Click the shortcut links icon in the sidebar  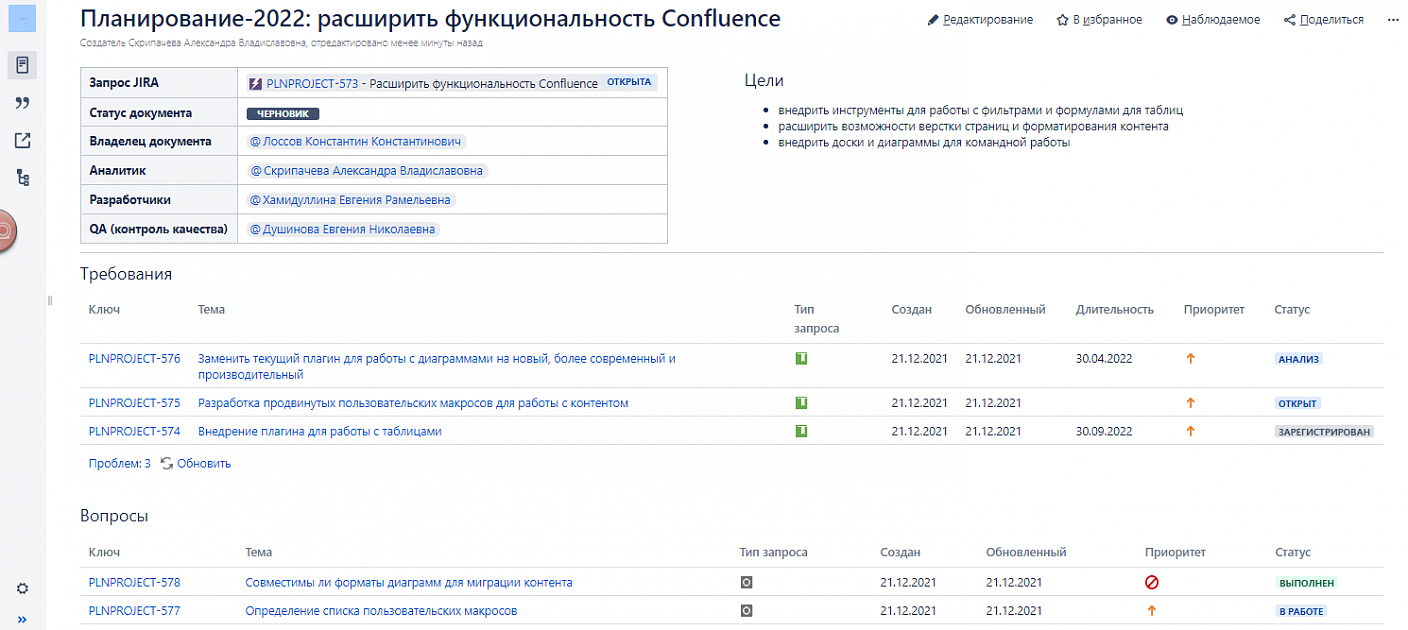tap(22, 141)
